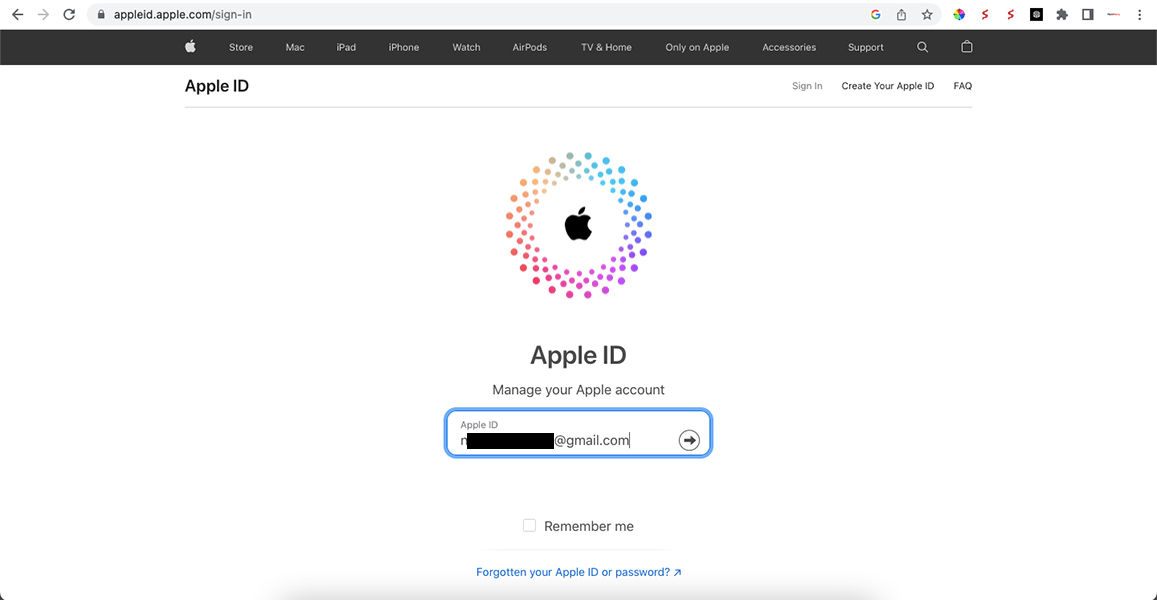The width and height of the screenshot is (1157, 600).
Task: Go back with browser back arrow
Action: tap(18, 15)
